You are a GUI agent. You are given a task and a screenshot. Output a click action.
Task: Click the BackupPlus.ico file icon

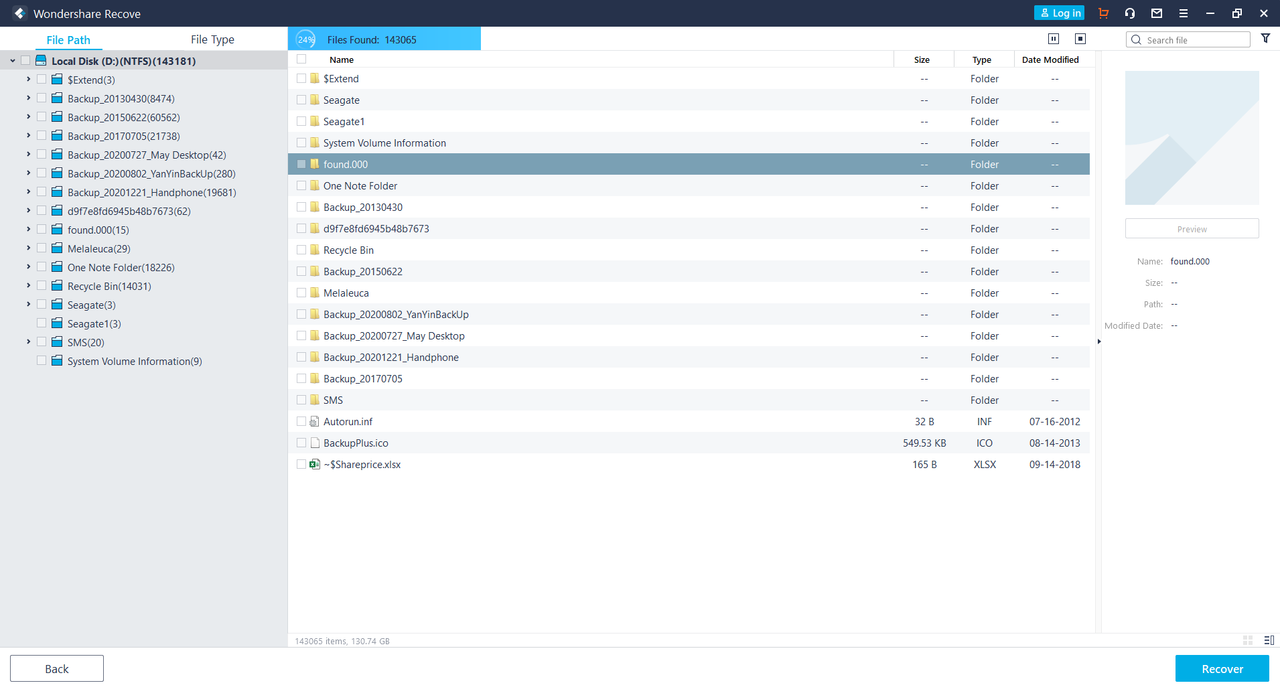coord(314,443)
